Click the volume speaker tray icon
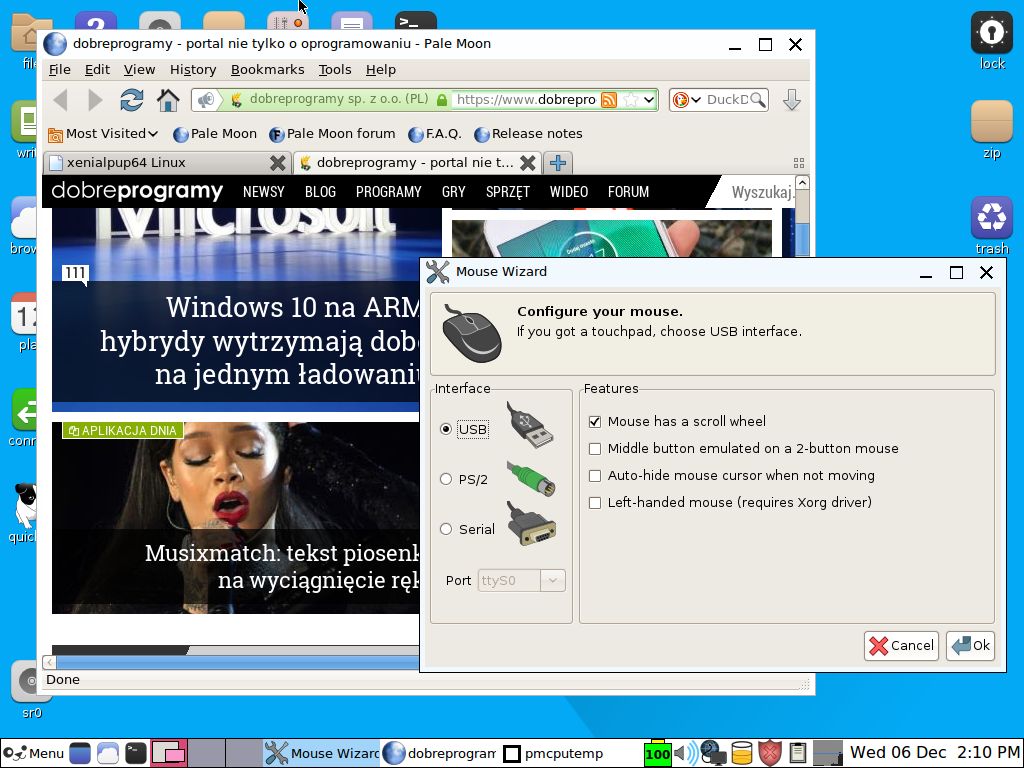 686,753
